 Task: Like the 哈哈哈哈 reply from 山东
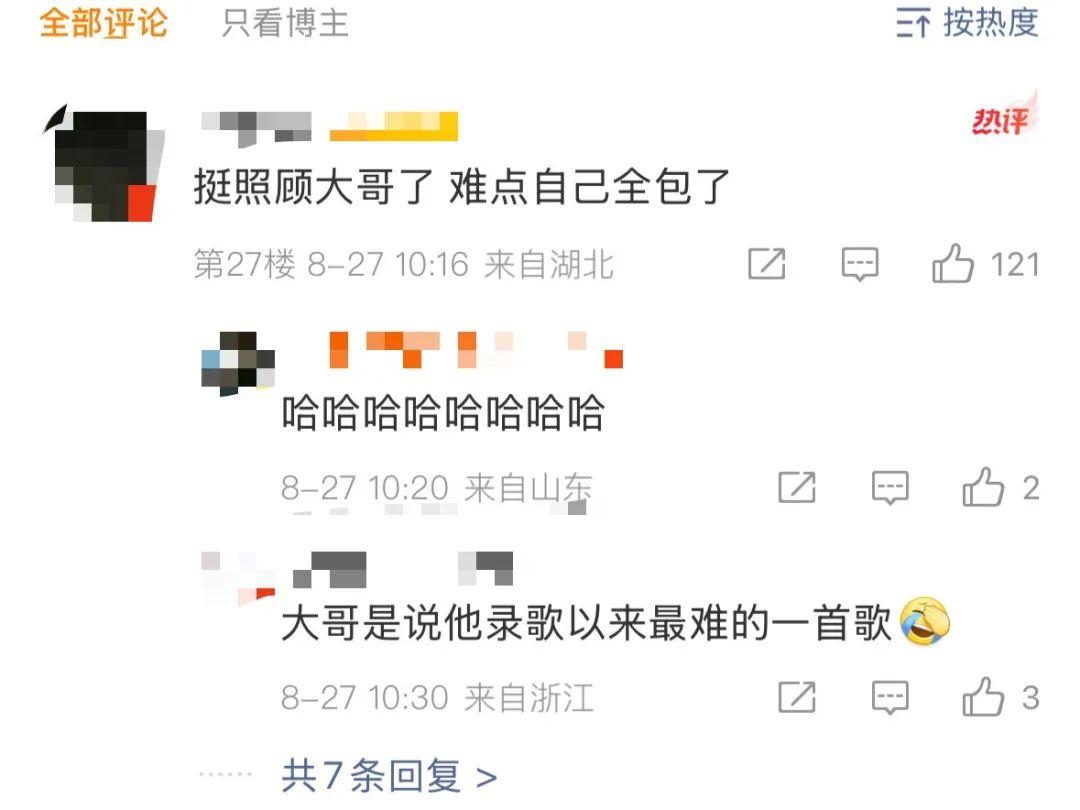[x=983, y=488]
